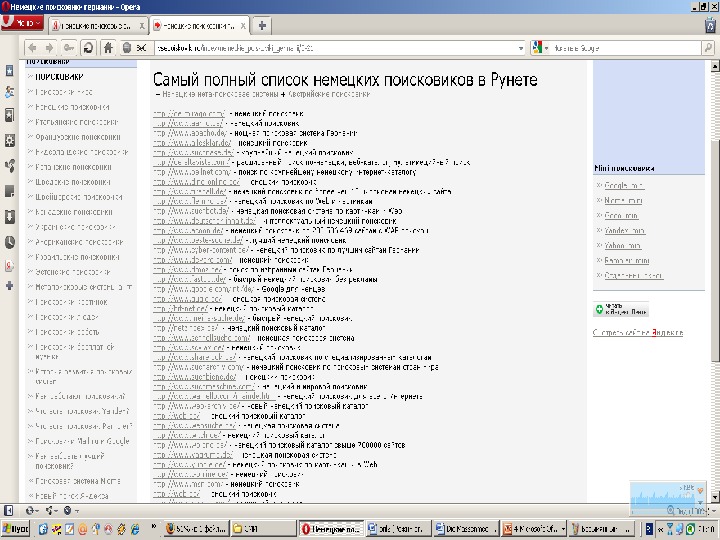Open sidebar item about Yandex search
This screenshot has height=540, width=720.
(x=72, y=496)
